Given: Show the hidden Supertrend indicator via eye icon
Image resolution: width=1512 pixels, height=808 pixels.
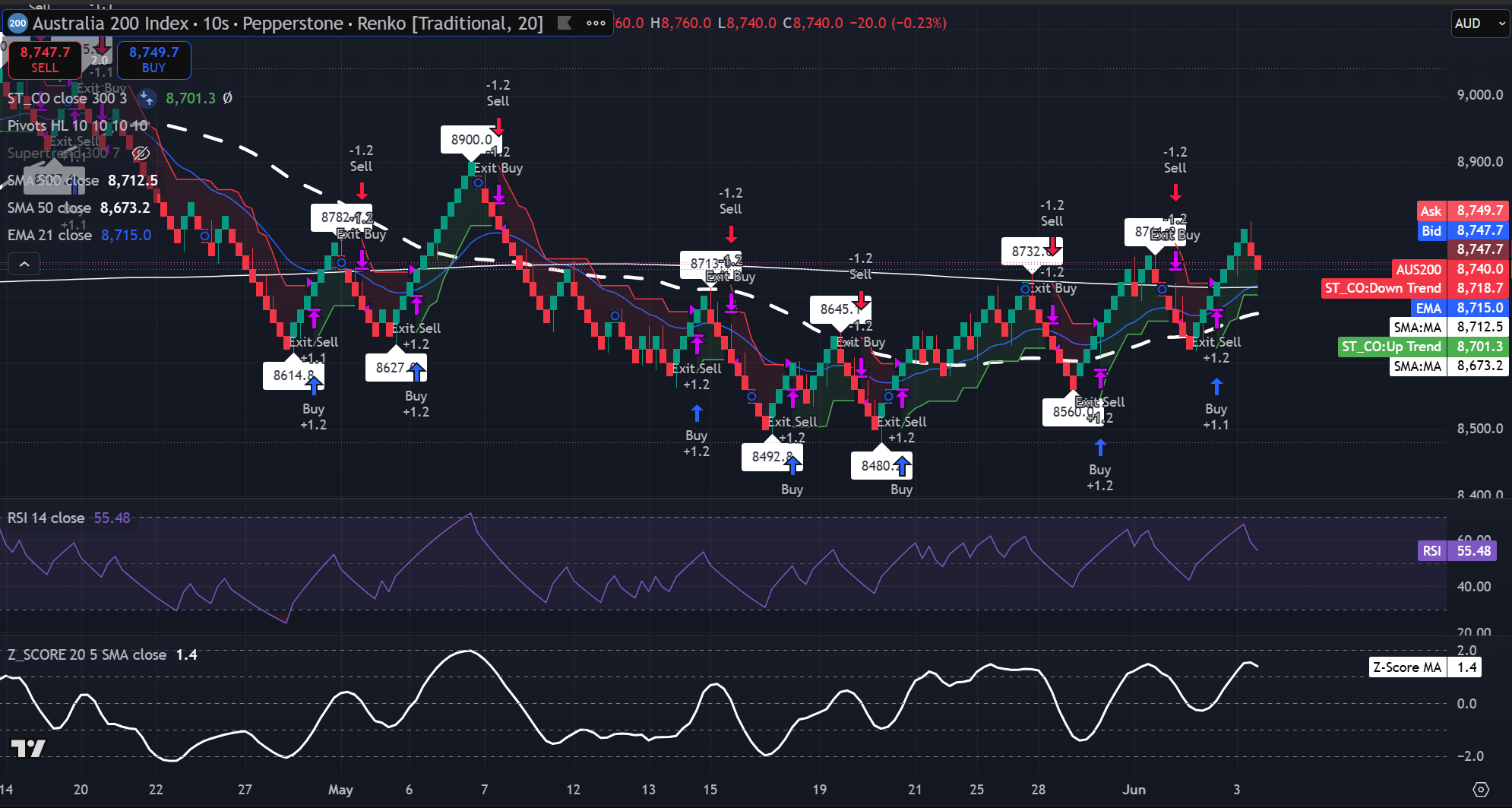Looking at the screenshot, I should (x=141, y=154).
